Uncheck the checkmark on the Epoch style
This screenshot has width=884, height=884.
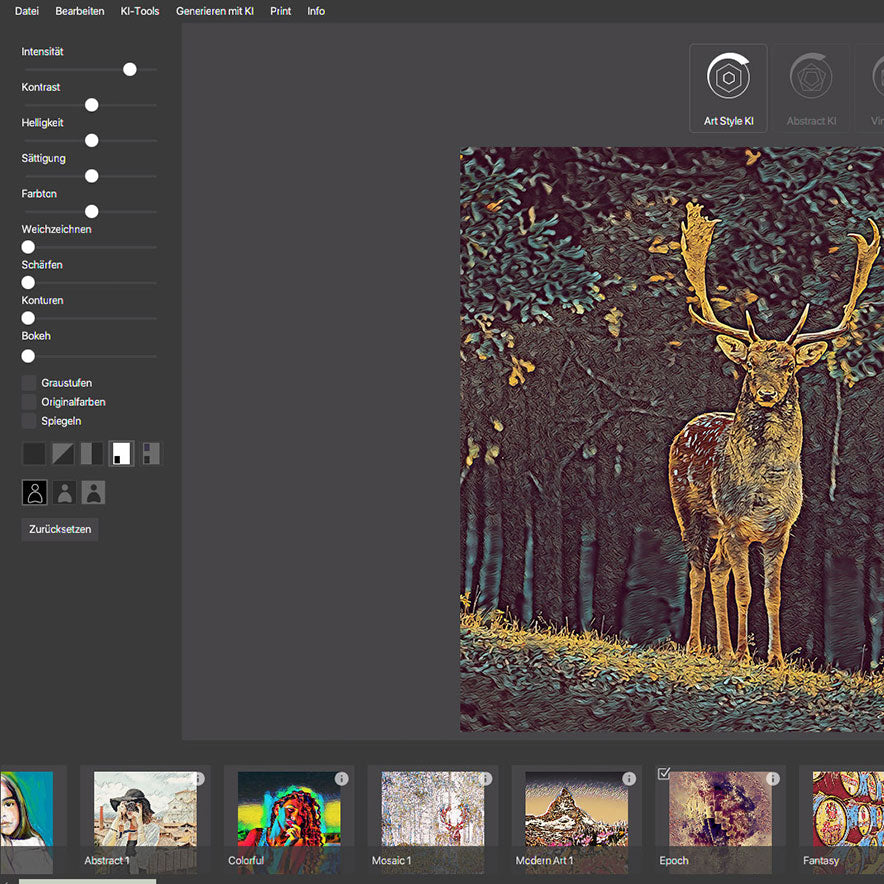pos(664,774)
